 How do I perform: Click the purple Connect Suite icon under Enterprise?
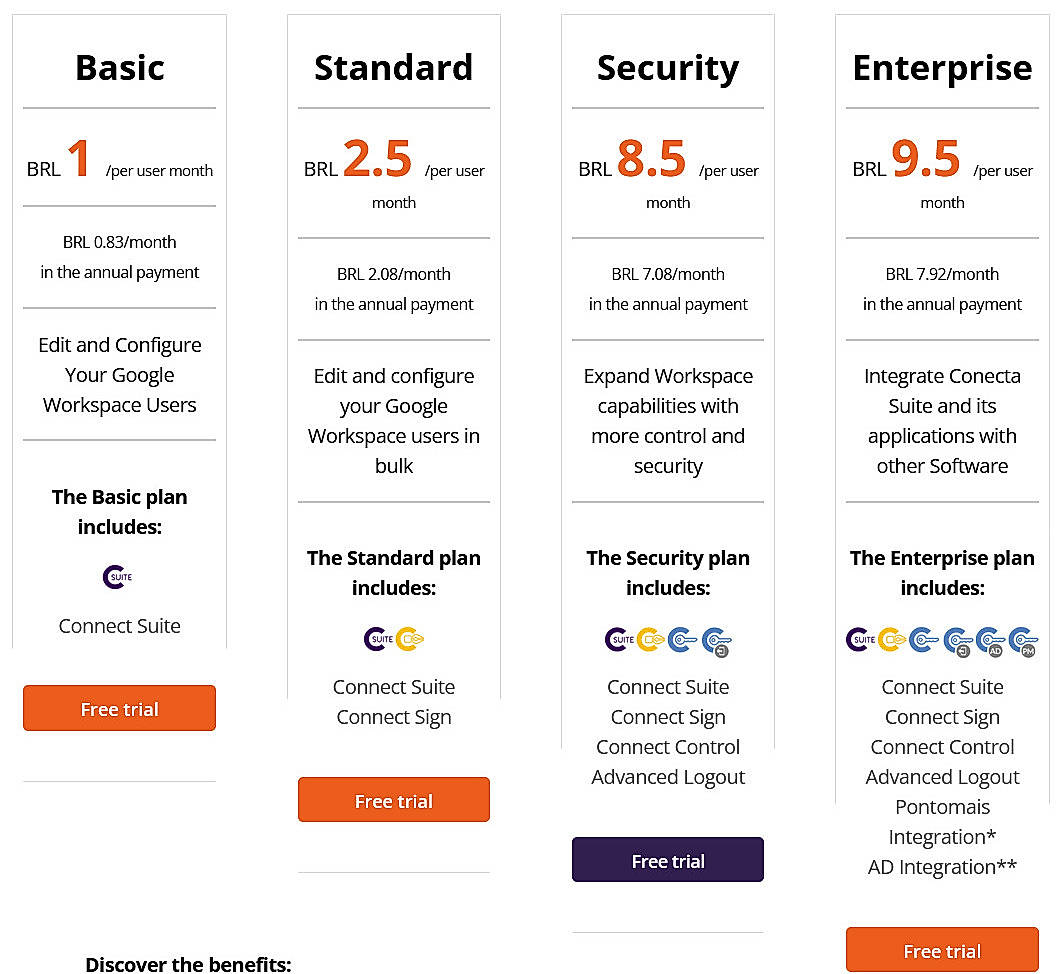(x=858, y=639)
